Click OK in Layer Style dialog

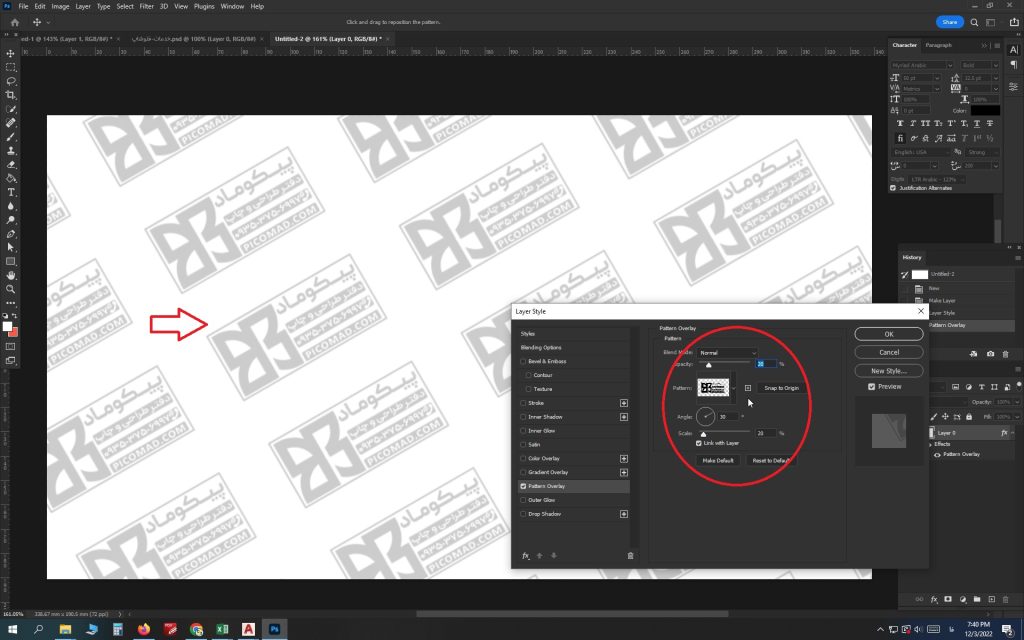[x=889, y=334]
